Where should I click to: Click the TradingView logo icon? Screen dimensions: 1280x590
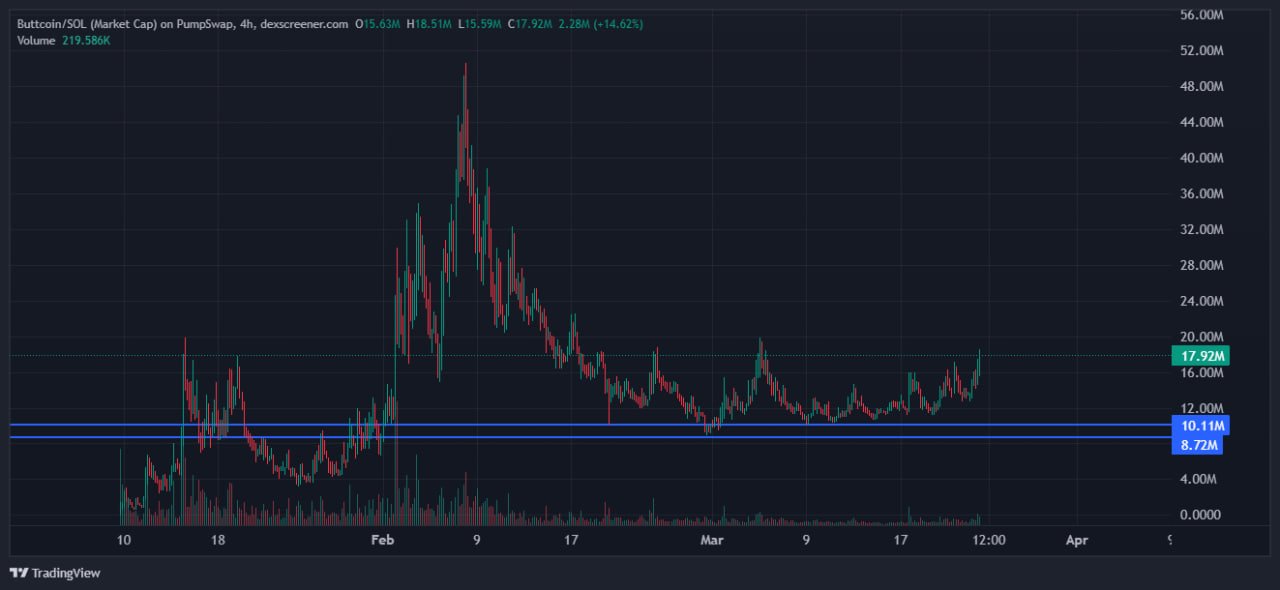coord(18,573)
